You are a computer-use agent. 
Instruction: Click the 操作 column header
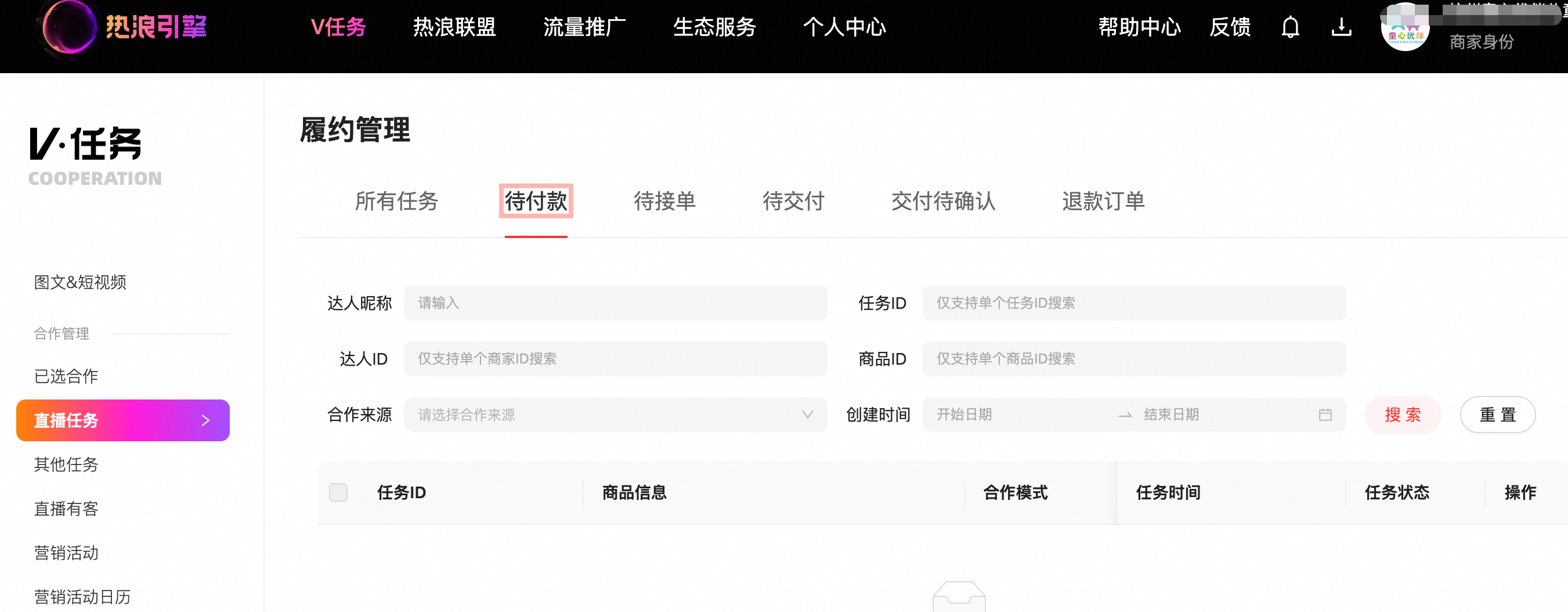tap(1520, 492)
